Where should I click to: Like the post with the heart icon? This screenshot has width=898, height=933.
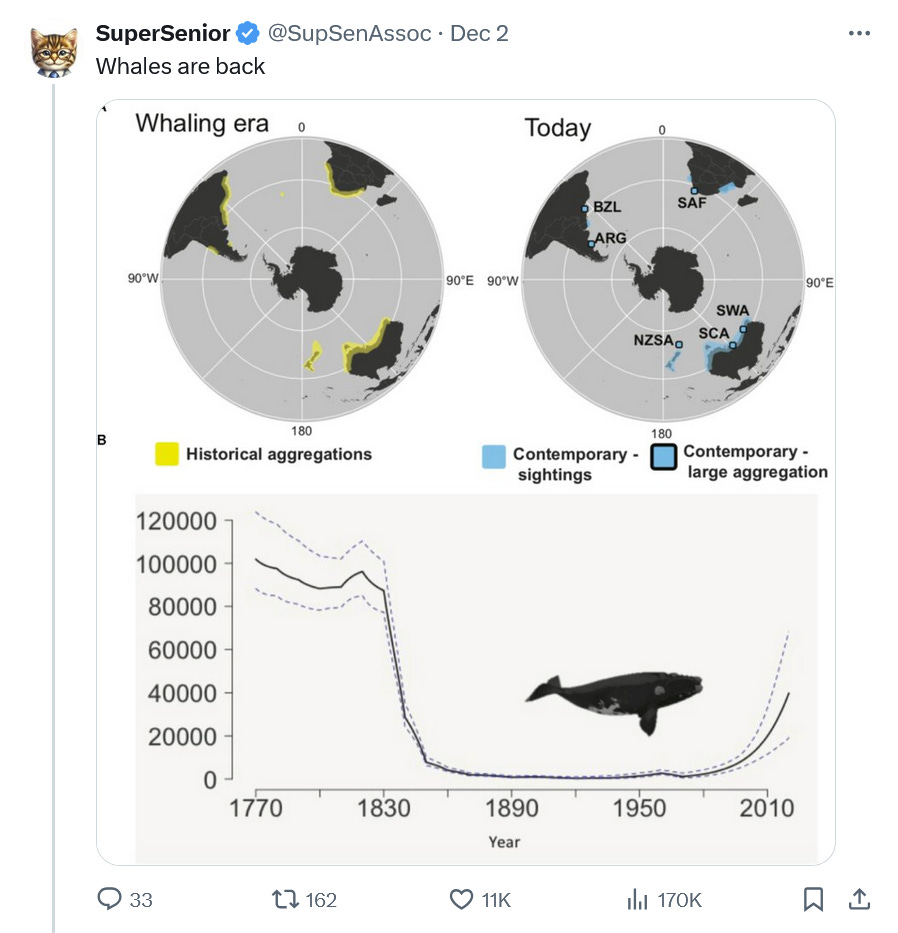coord(461,899)
